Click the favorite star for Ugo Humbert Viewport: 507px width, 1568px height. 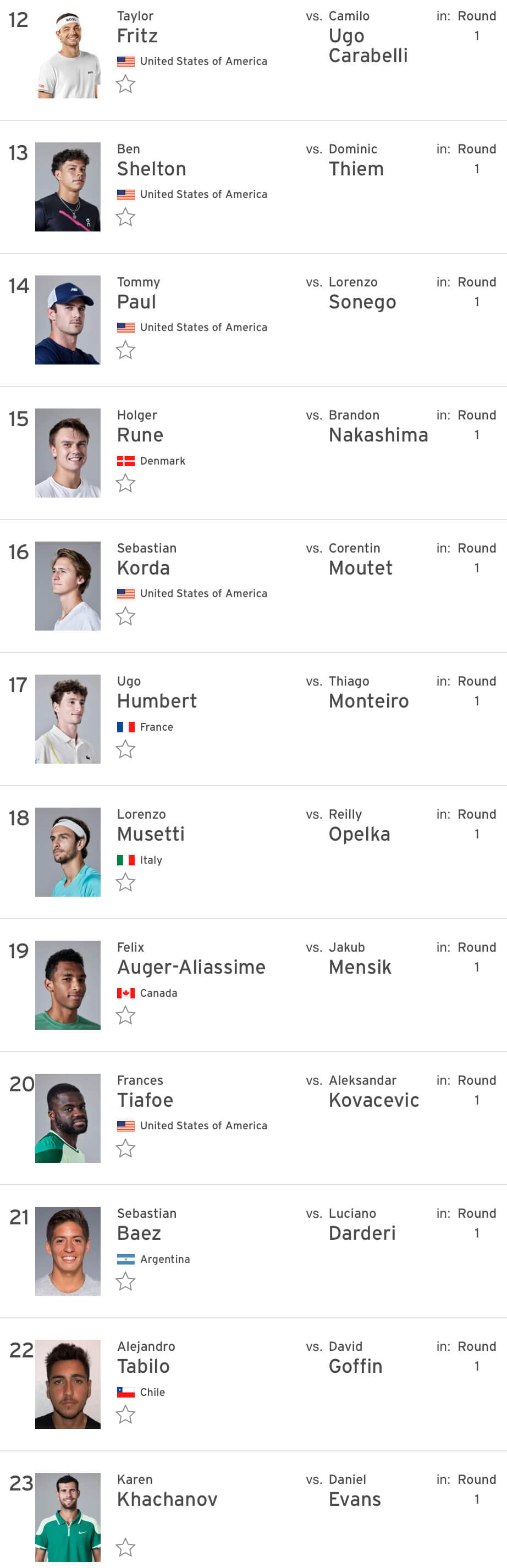(x=125, y=749)
